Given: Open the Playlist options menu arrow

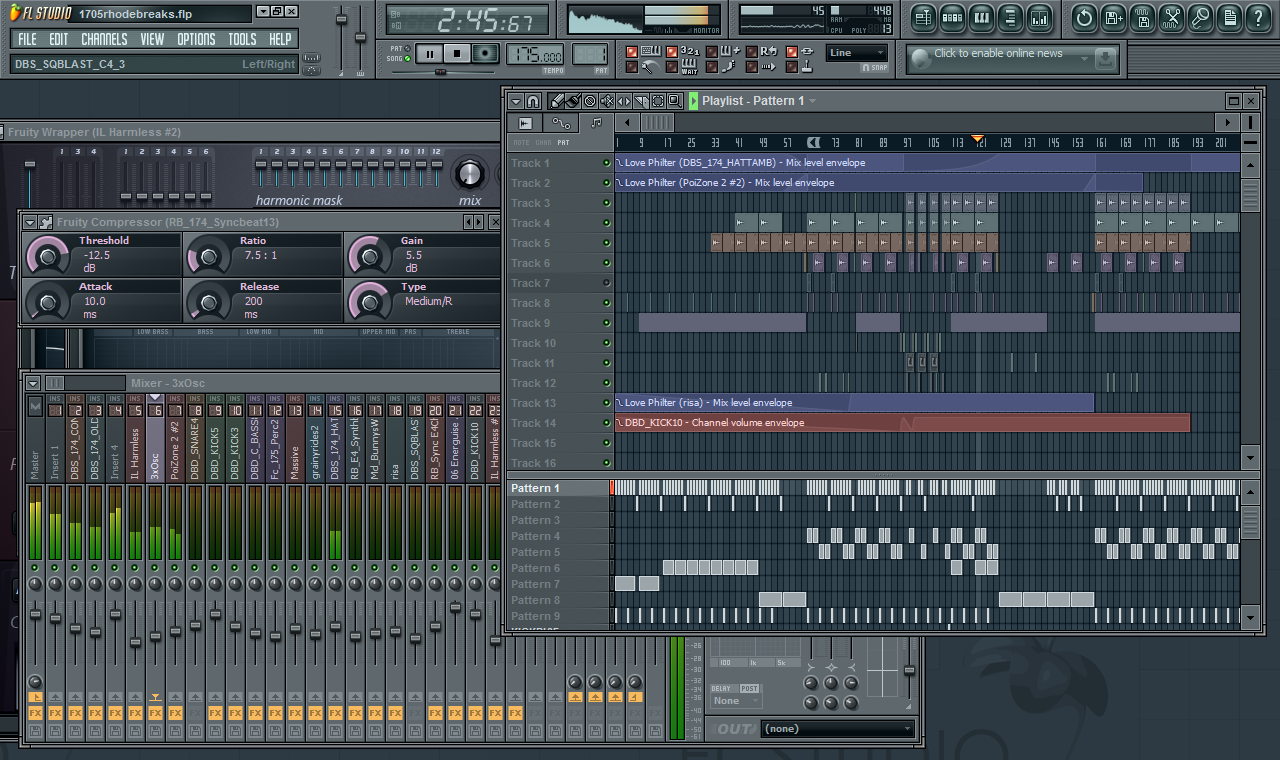Looking at the screenshot, I should (515, 101).
